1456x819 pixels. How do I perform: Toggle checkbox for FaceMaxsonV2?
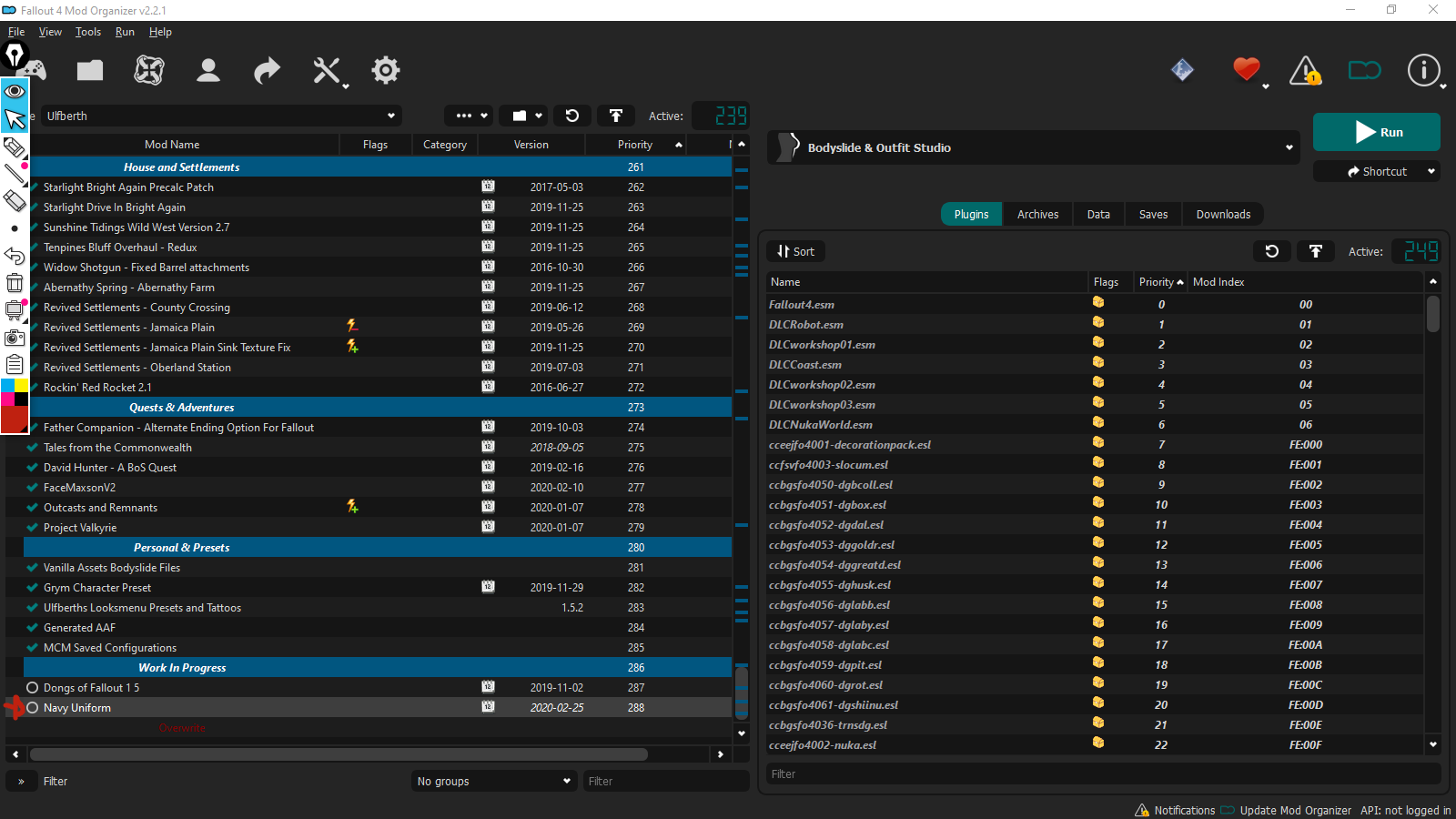click(32, 488)
